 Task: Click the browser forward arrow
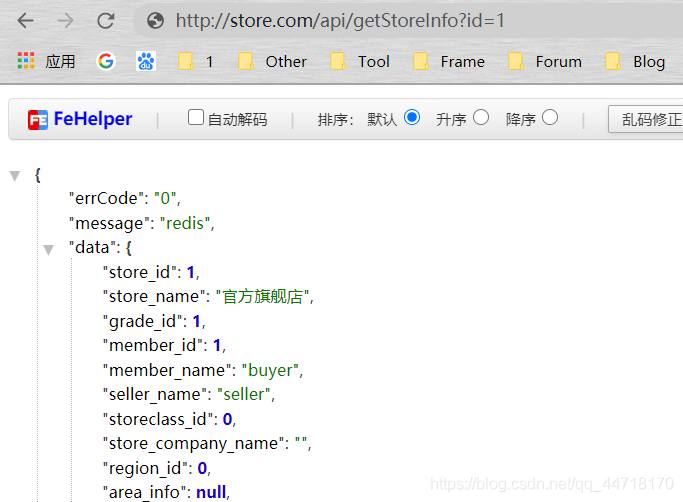pos(65,20)
